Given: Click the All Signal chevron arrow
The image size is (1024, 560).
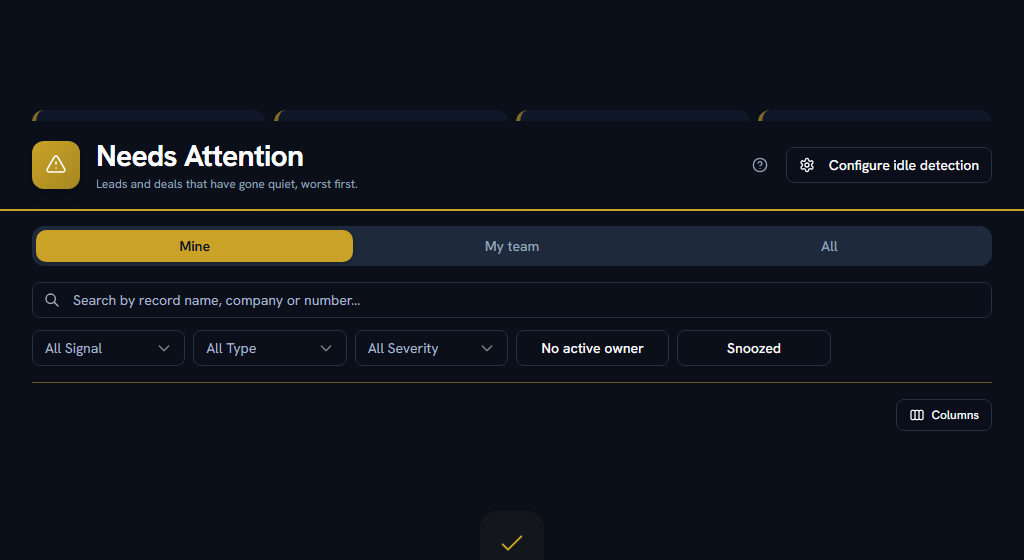Looking at the screenshot, I should tap(164, 349).
